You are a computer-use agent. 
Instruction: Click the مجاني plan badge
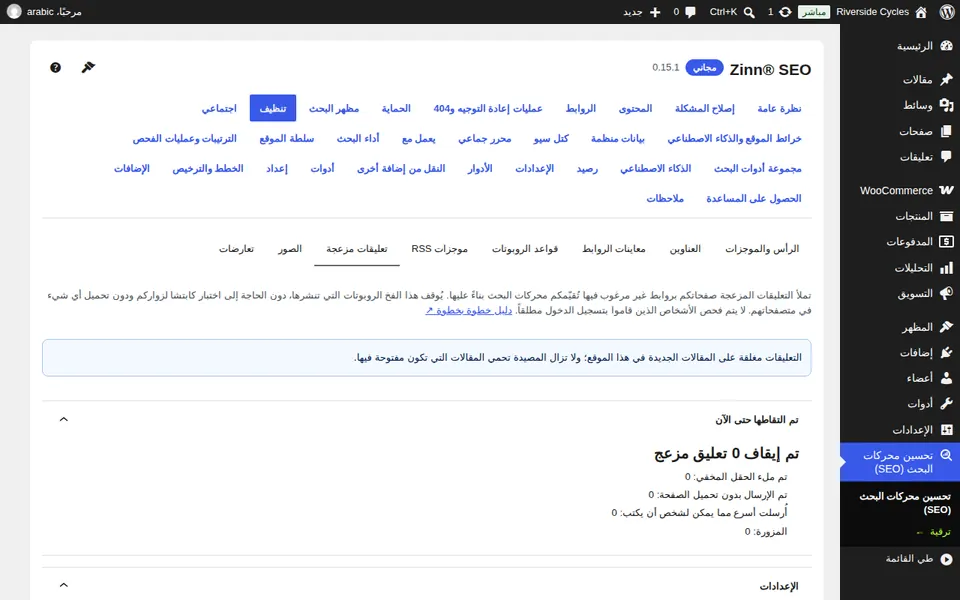pyautogui.click(x=704, y=68)
